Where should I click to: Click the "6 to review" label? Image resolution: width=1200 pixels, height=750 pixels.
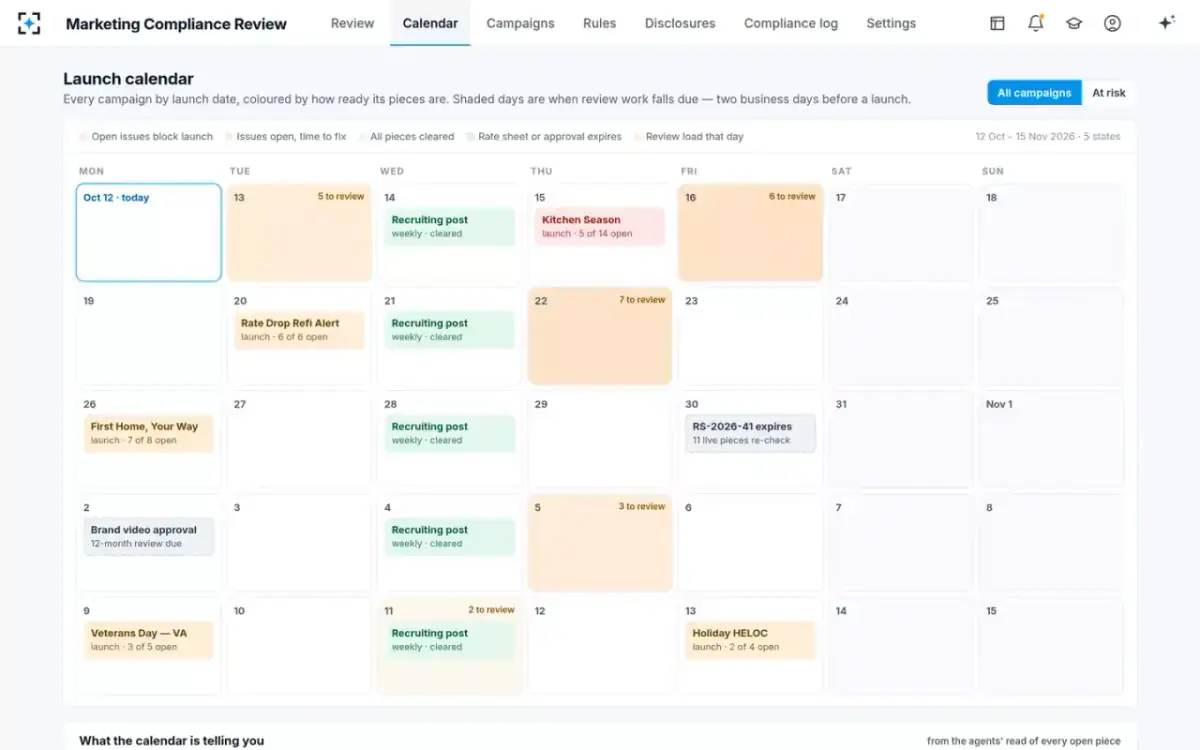pyautogui.click(x=792, y=197)
